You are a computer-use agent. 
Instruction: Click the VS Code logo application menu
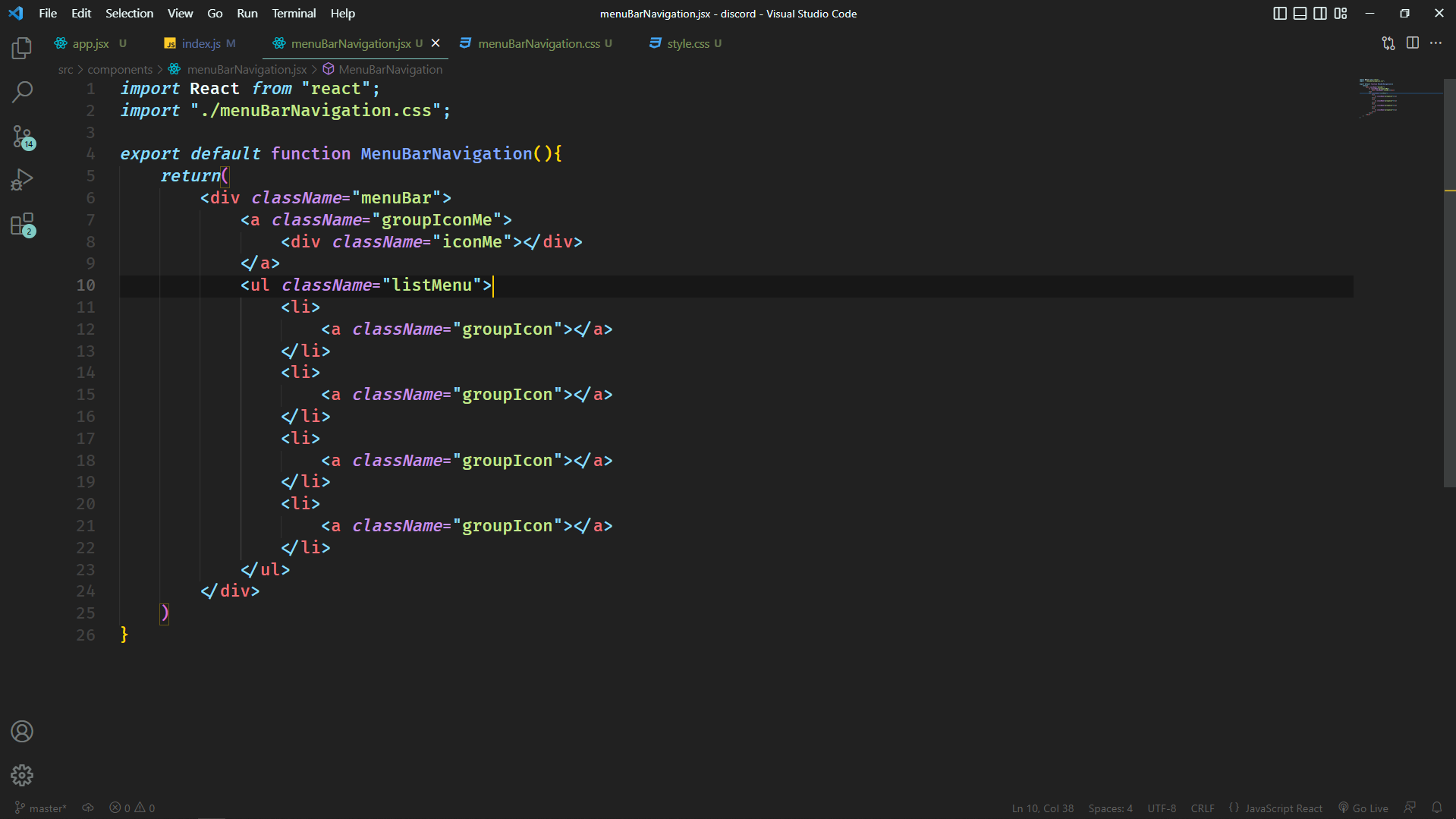pyautogui.click(x=16, y=14)
